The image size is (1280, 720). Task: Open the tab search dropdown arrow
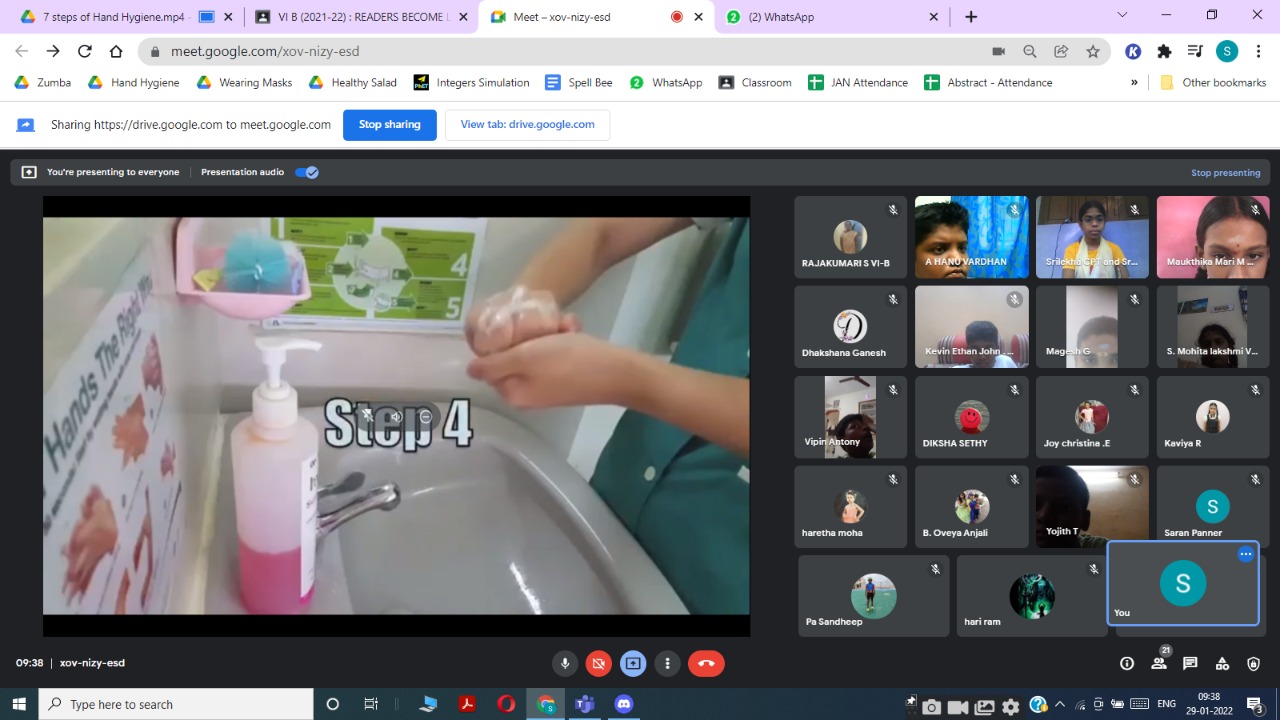point(1122,16)
